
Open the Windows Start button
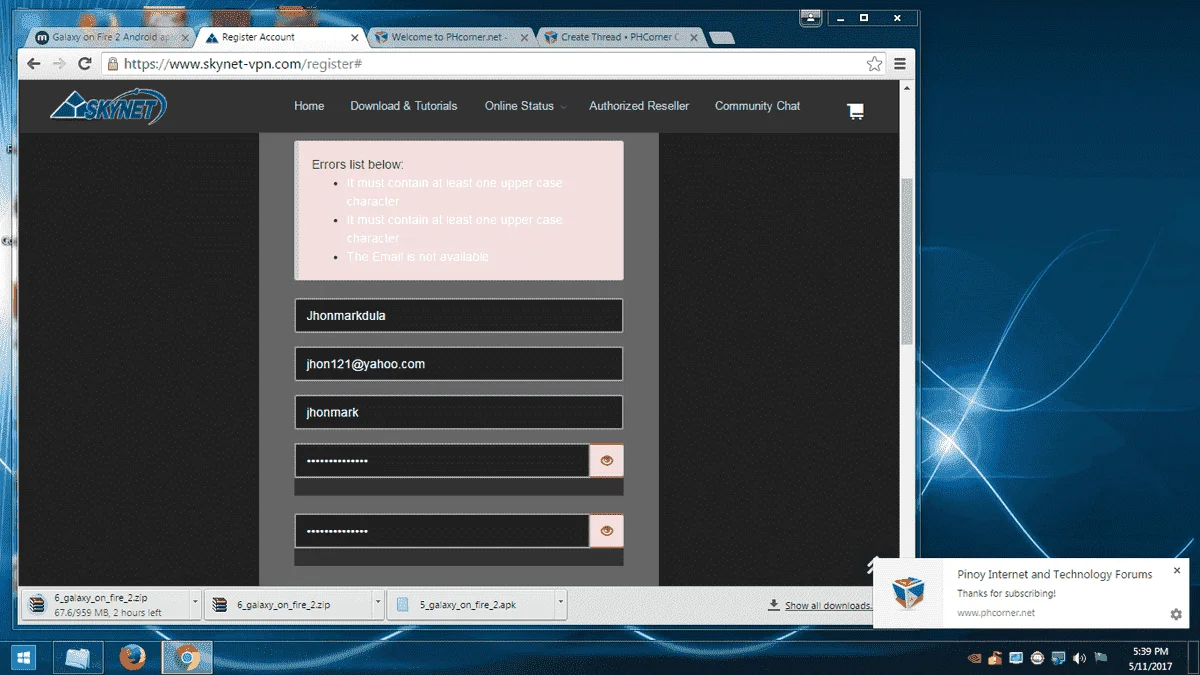click(22, 657)
